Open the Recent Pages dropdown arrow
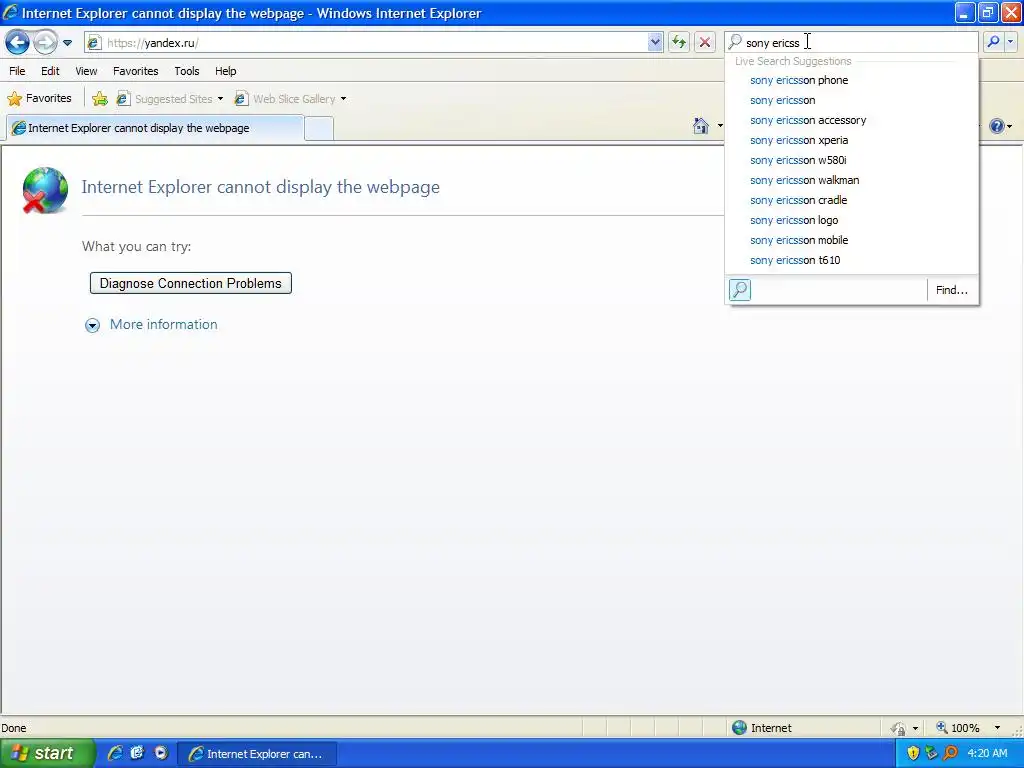The width and height of the screenshot is (1024, 768). click(67, 43)
